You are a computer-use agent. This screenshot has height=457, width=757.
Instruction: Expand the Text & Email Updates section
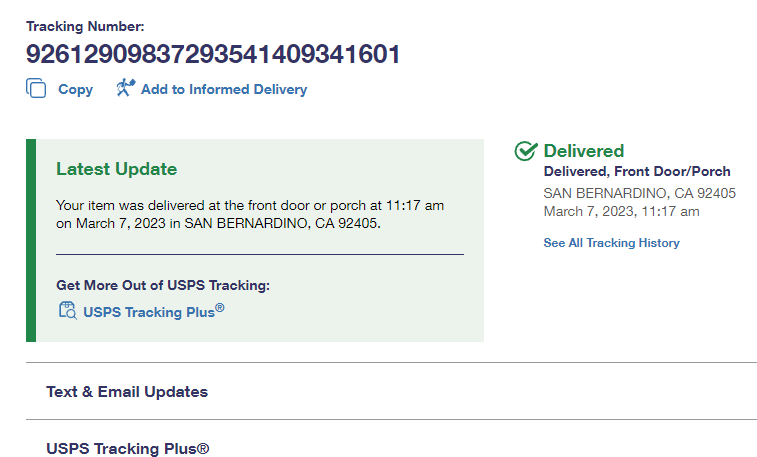127,392
